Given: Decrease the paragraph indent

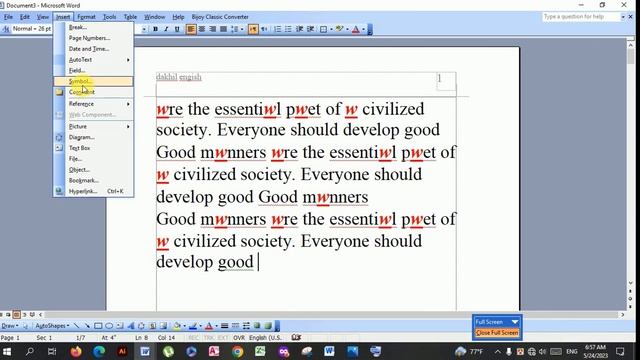Looking at the screenshot, I should tap(299, 29).
